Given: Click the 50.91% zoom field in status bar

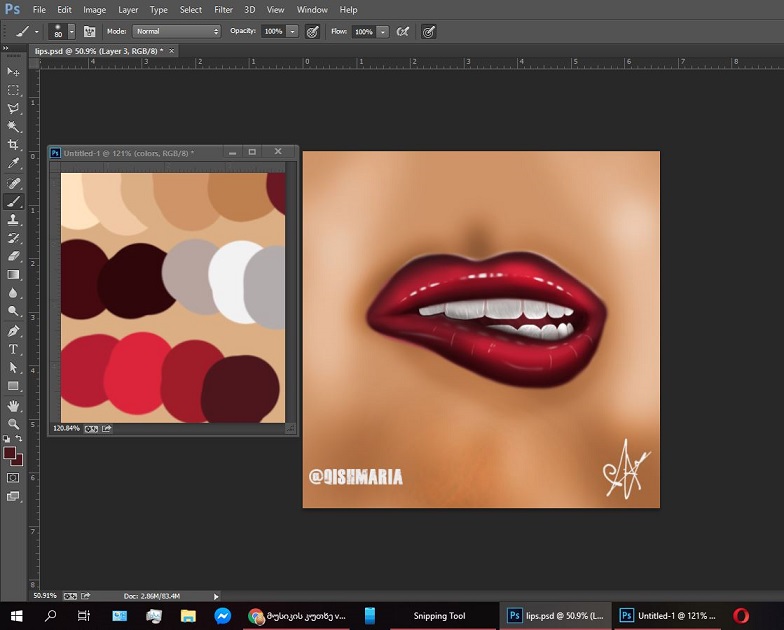Looking at the screenshot, I should tap(45, 596).
